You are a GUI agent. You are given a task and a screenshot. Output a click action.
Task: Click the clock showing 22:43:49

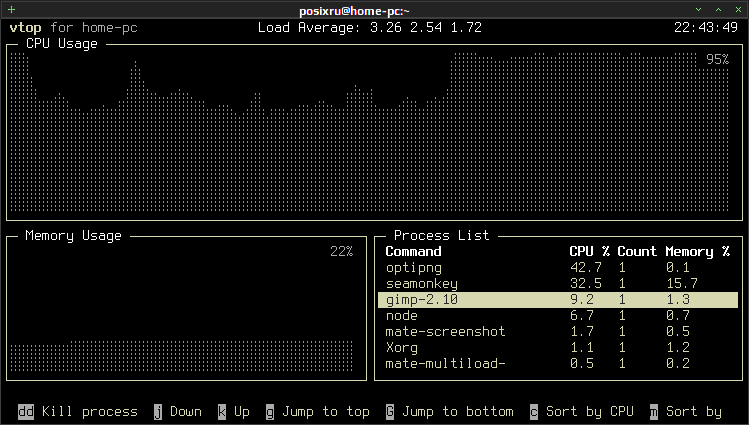tap(706, 27)
